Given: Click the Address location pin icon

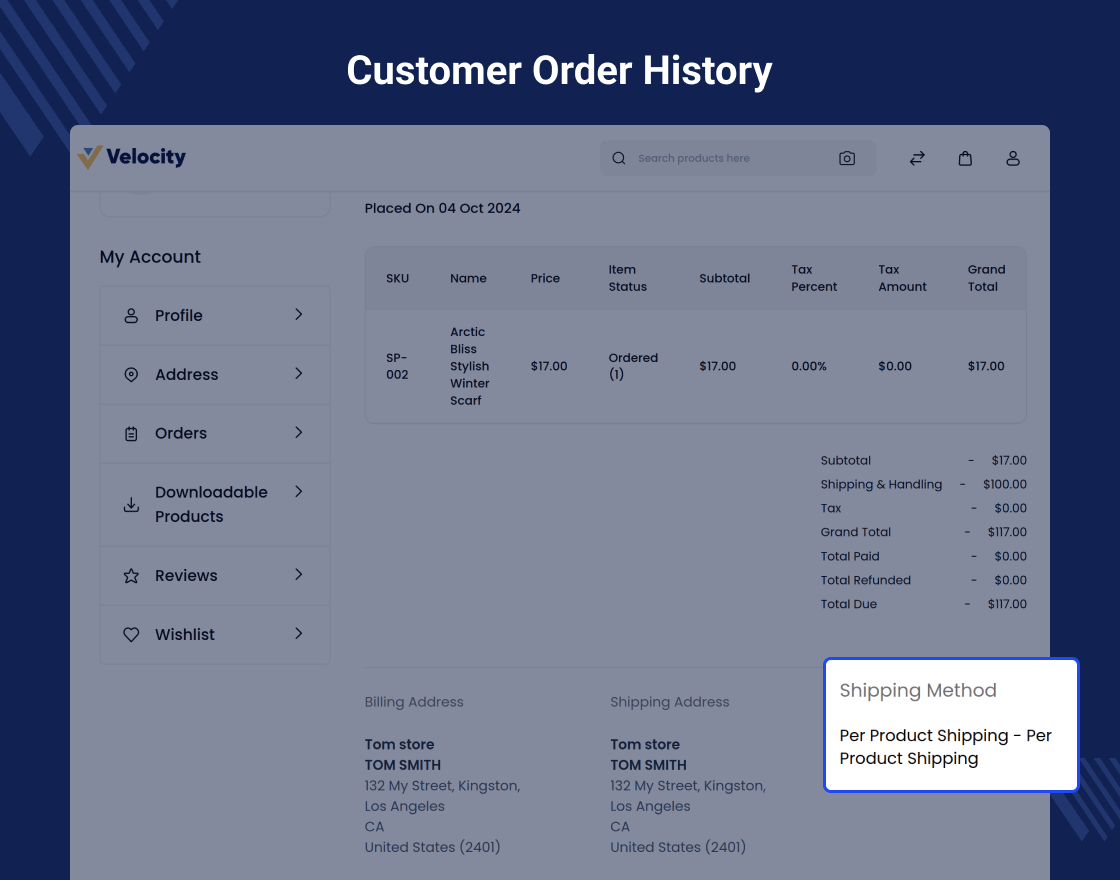Looking at the screenshot, I should pyautogui.click(x=131, y=374).
